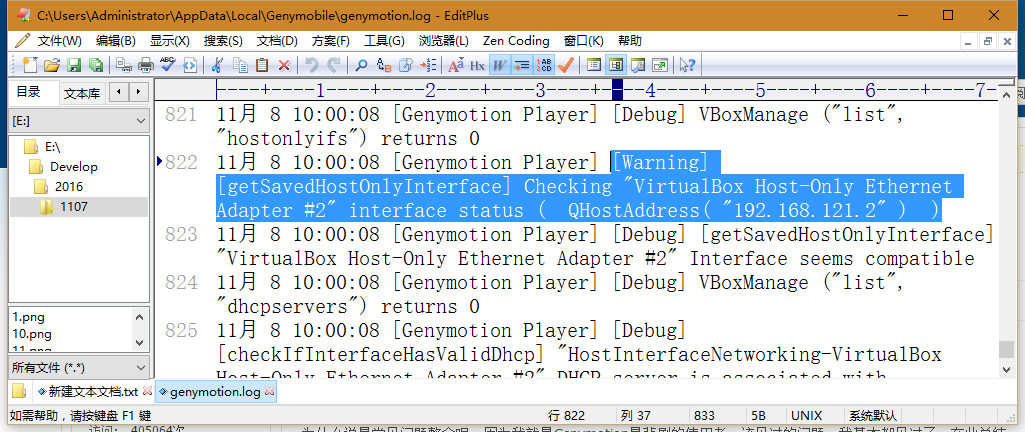Viewport: 1025px width, 432px height.
Task: Open the Replace dialog icon
Action: [384, 65]
